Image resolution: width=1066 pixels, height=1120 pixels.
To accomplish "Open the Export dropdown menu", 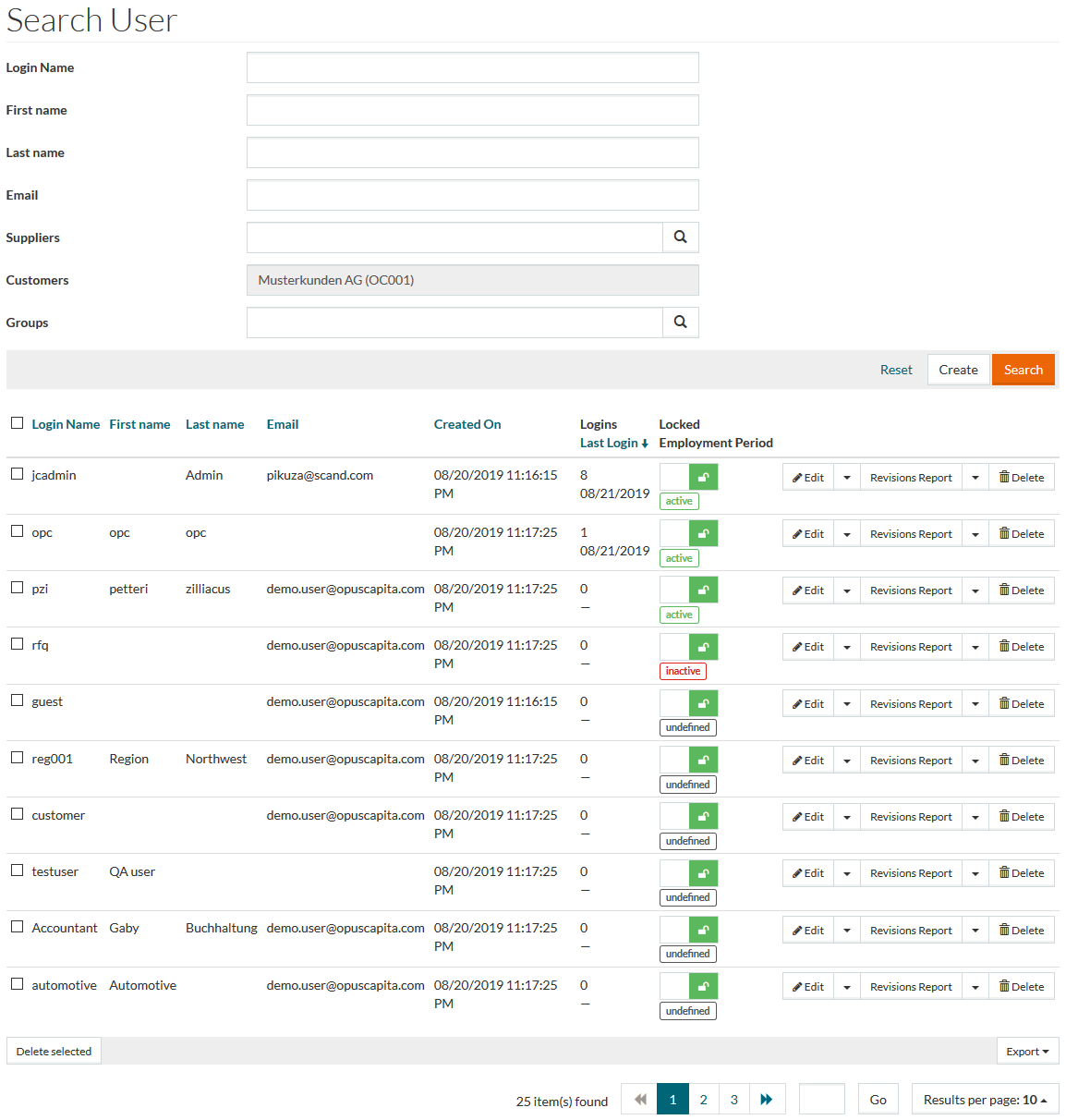I will [1027, 1052].
